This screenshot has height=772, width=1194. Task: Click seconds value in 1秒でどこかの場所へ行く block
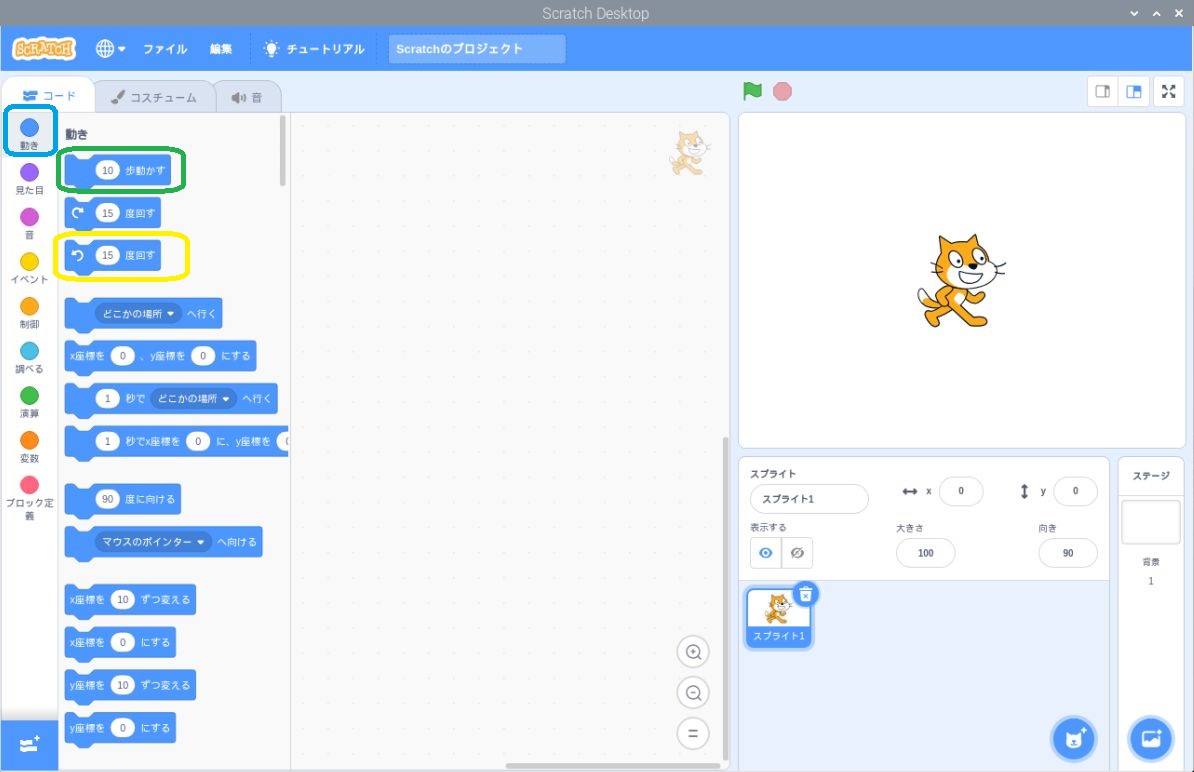[x=107, y=398]
